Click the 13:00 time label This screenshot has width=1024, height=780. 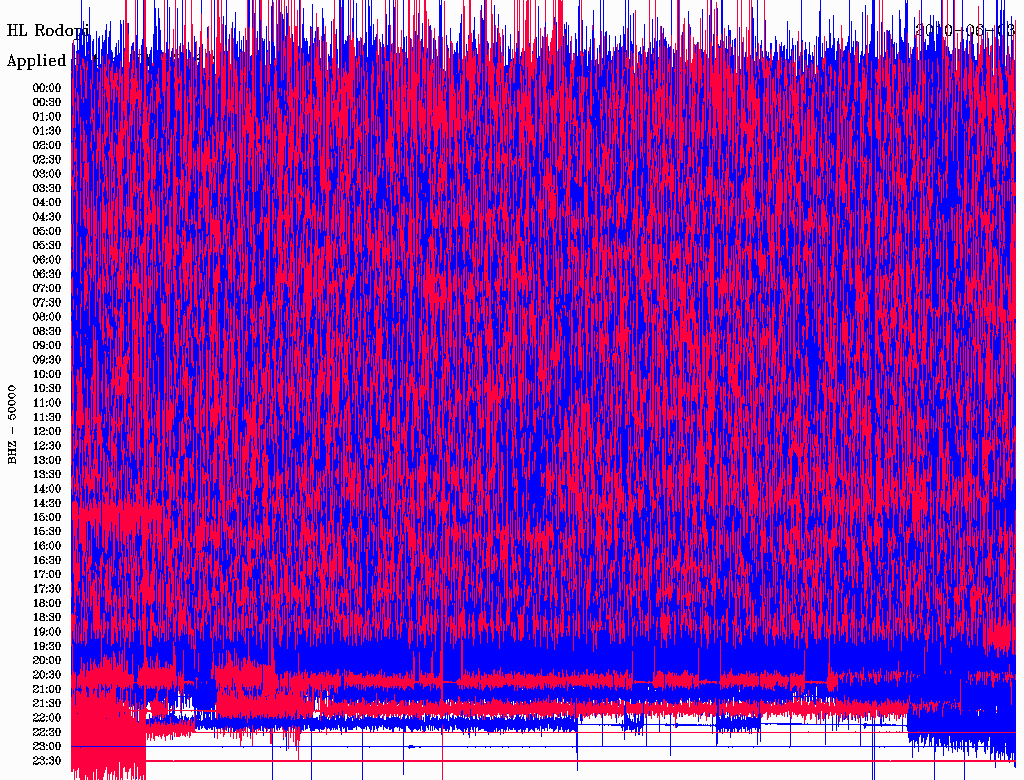click(x=47, y=461)
